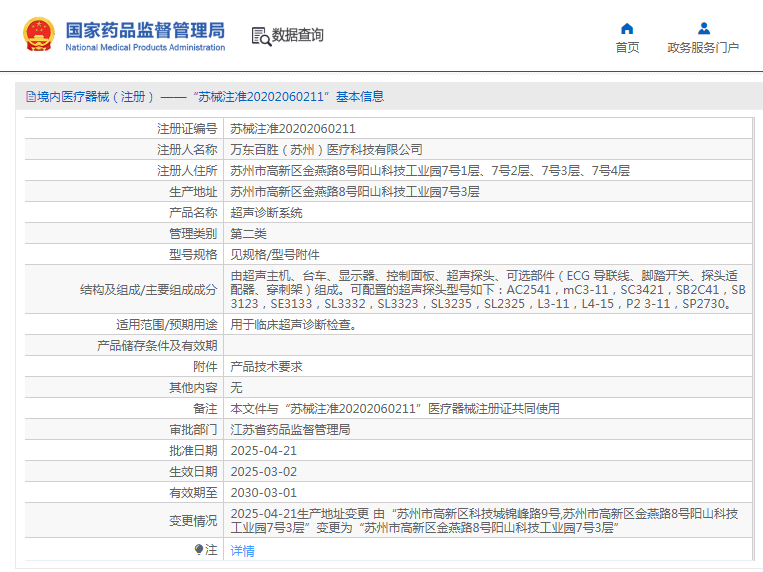Image resolution: width=763 pixels, height=572 pixels.
Task: Open the 详情 link
Action: coord(242,551)
